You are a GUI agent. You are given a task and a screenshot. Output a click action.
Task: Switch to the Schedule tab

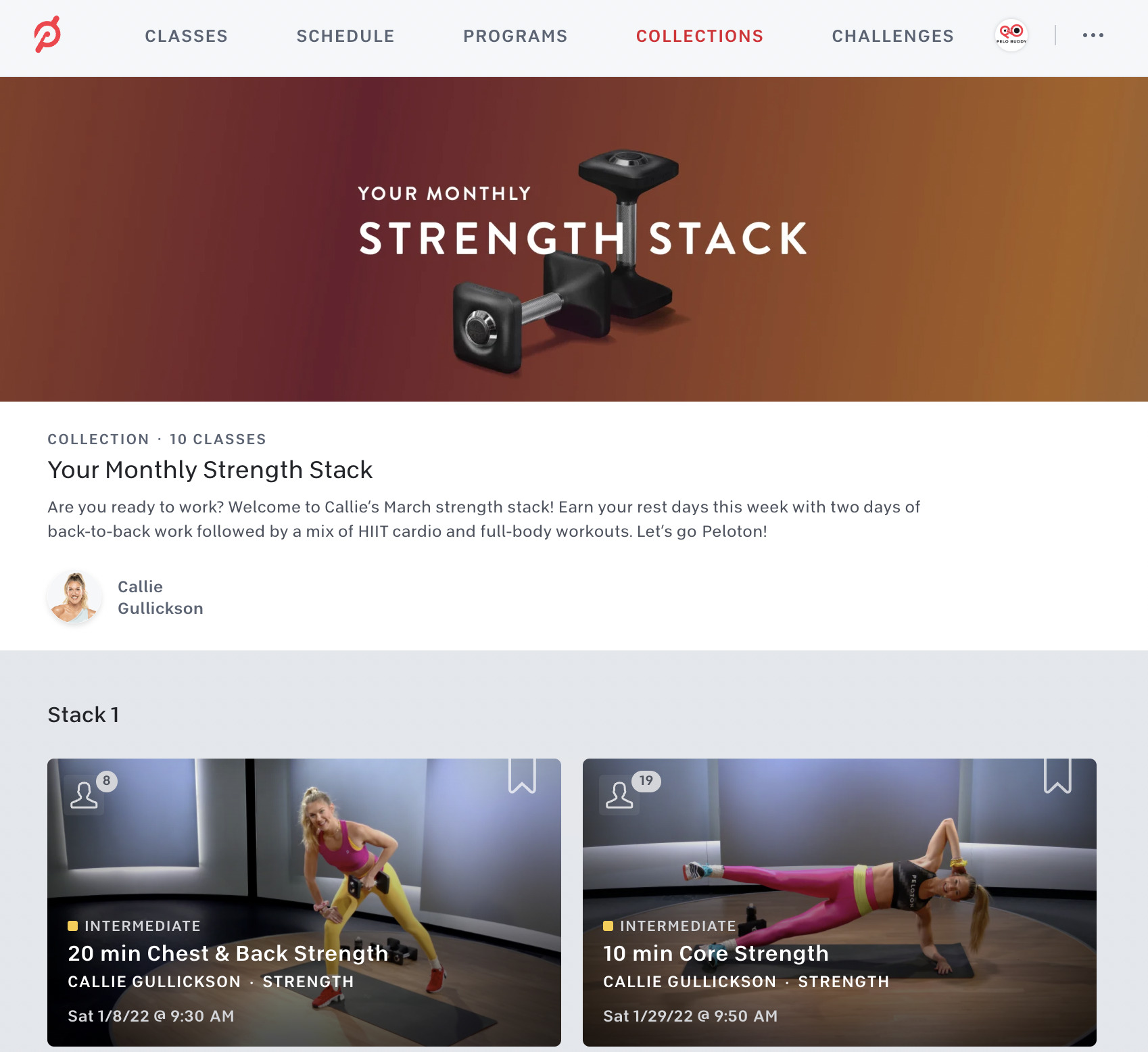(x=345, y=36)
